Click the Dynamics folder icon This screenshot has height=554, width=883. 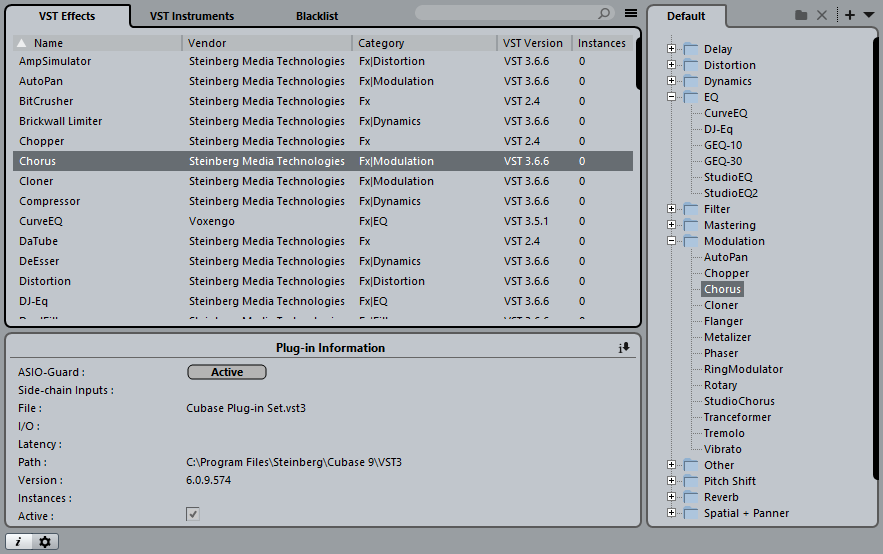pyautogui.click(x=691, y=81)
